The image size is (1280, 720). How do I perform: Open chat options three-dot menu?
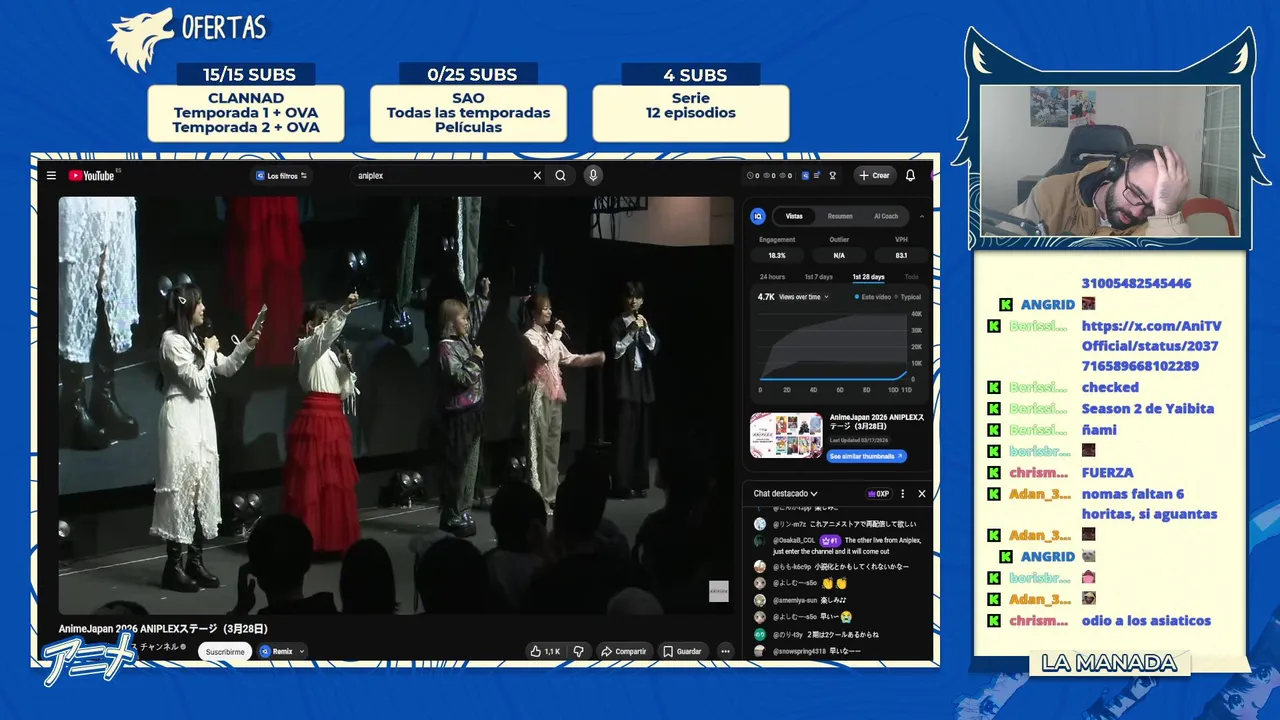click(x=903, y=493)
